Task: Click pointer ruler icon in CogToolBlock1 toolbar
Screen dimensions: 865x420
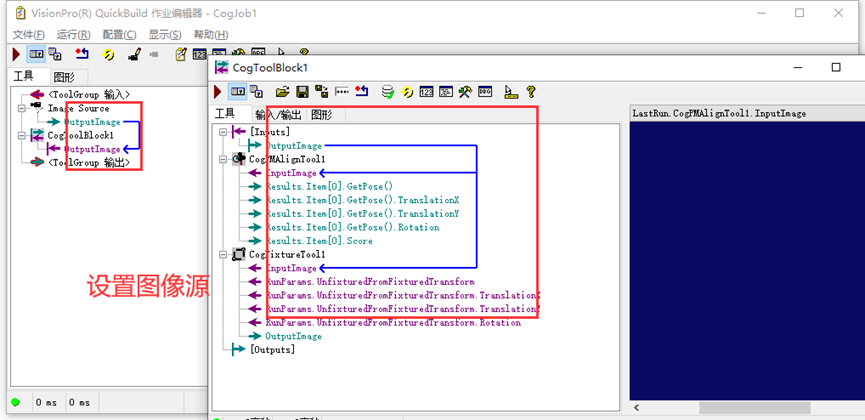Action: coord(511,92)
